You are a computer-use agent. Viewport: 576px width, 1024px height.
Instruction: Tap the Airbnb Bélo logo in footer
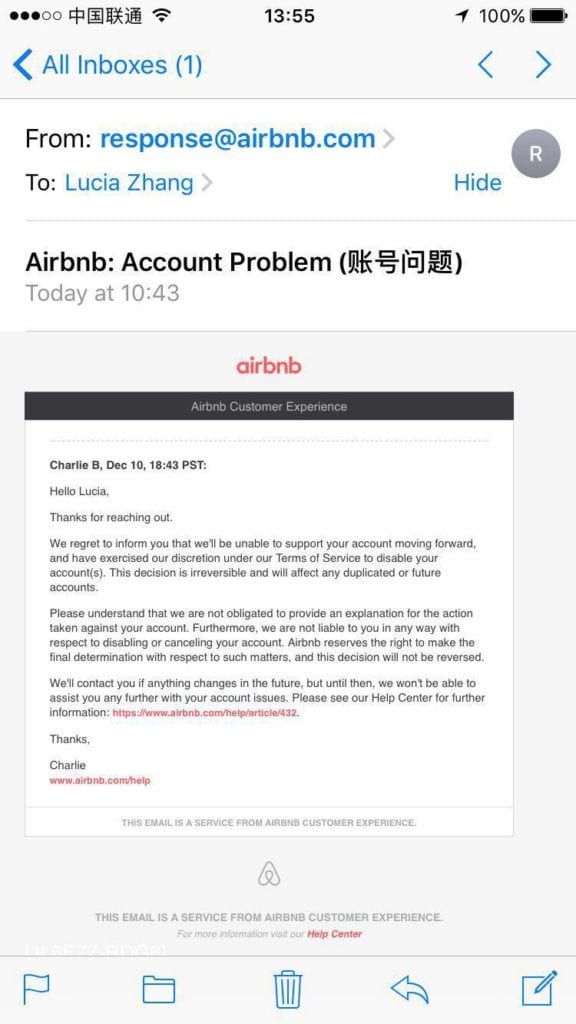pyautogui.click(x=268, y=874)
